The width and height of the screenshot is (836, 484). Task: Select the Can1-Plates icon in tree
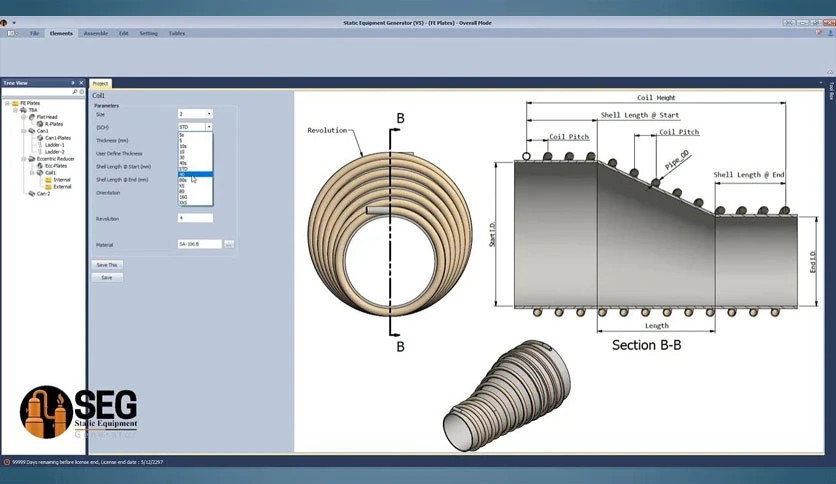pos(40,138)
